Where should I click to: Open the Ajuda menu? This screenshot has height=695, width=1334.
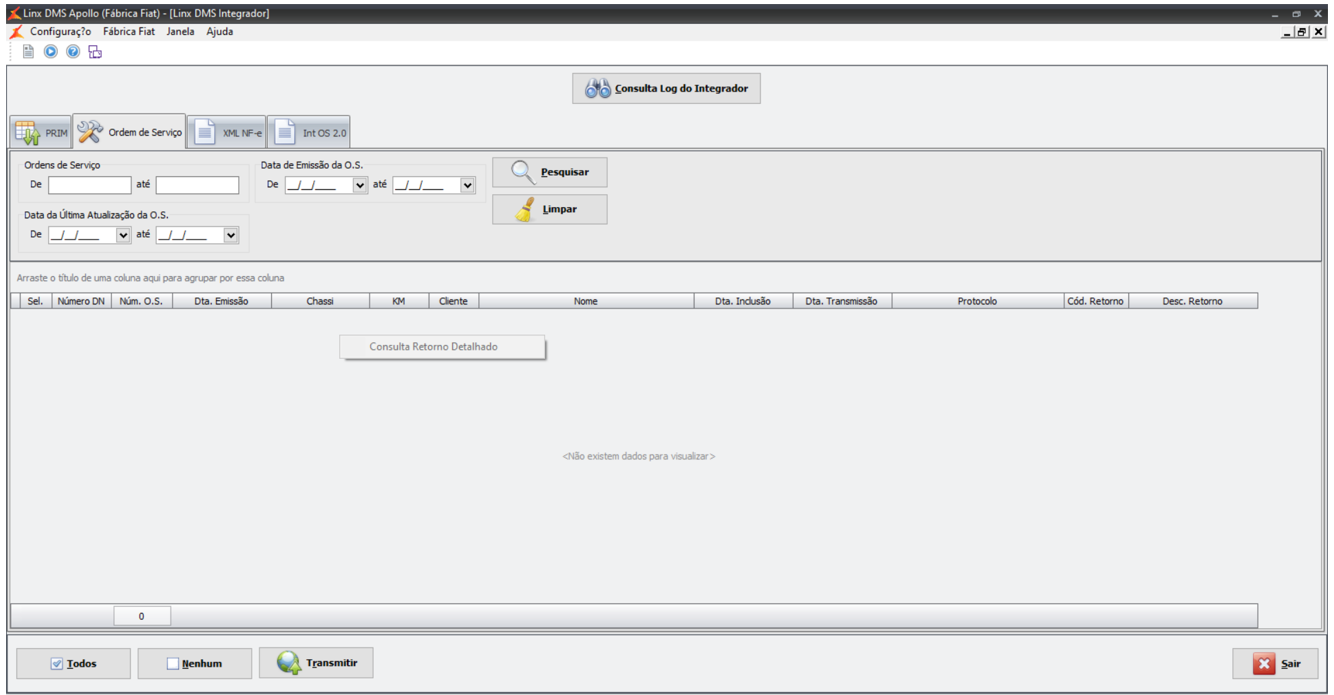click(x=220, y=32)
